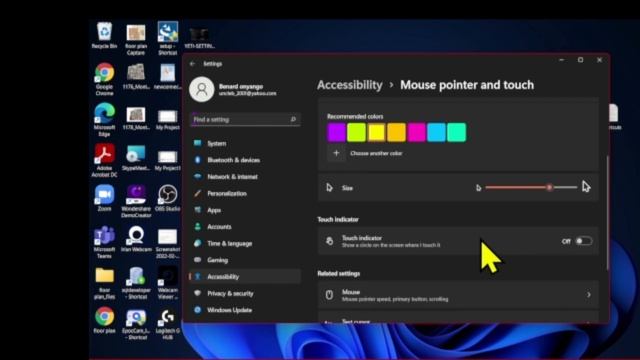Viewport: 640px width, 360px height.
Task: Go to Network & internet settings
Action: [245, 177]
